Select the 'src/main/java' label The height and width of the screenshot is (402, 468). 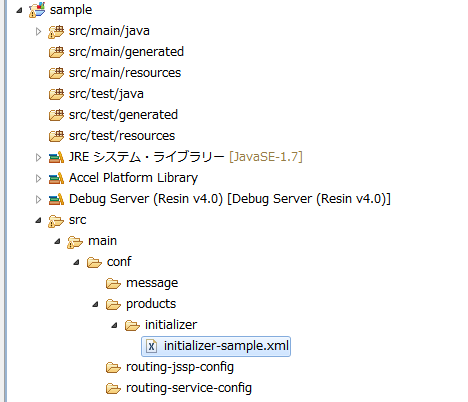pos(109,31)
